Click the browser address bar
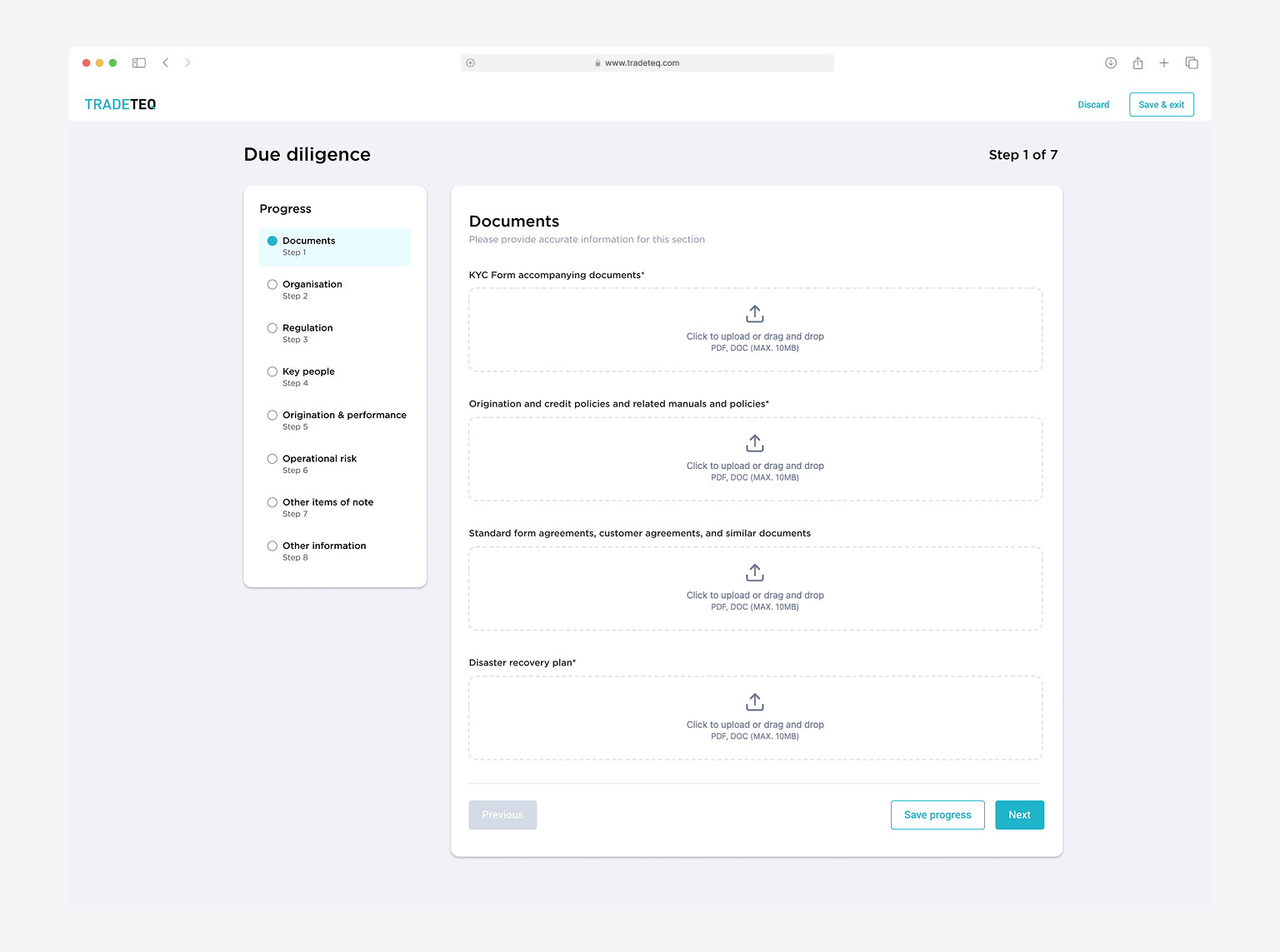Image resolution: width=1280 pixels, height=952 pixels. (x=647, y=62)
